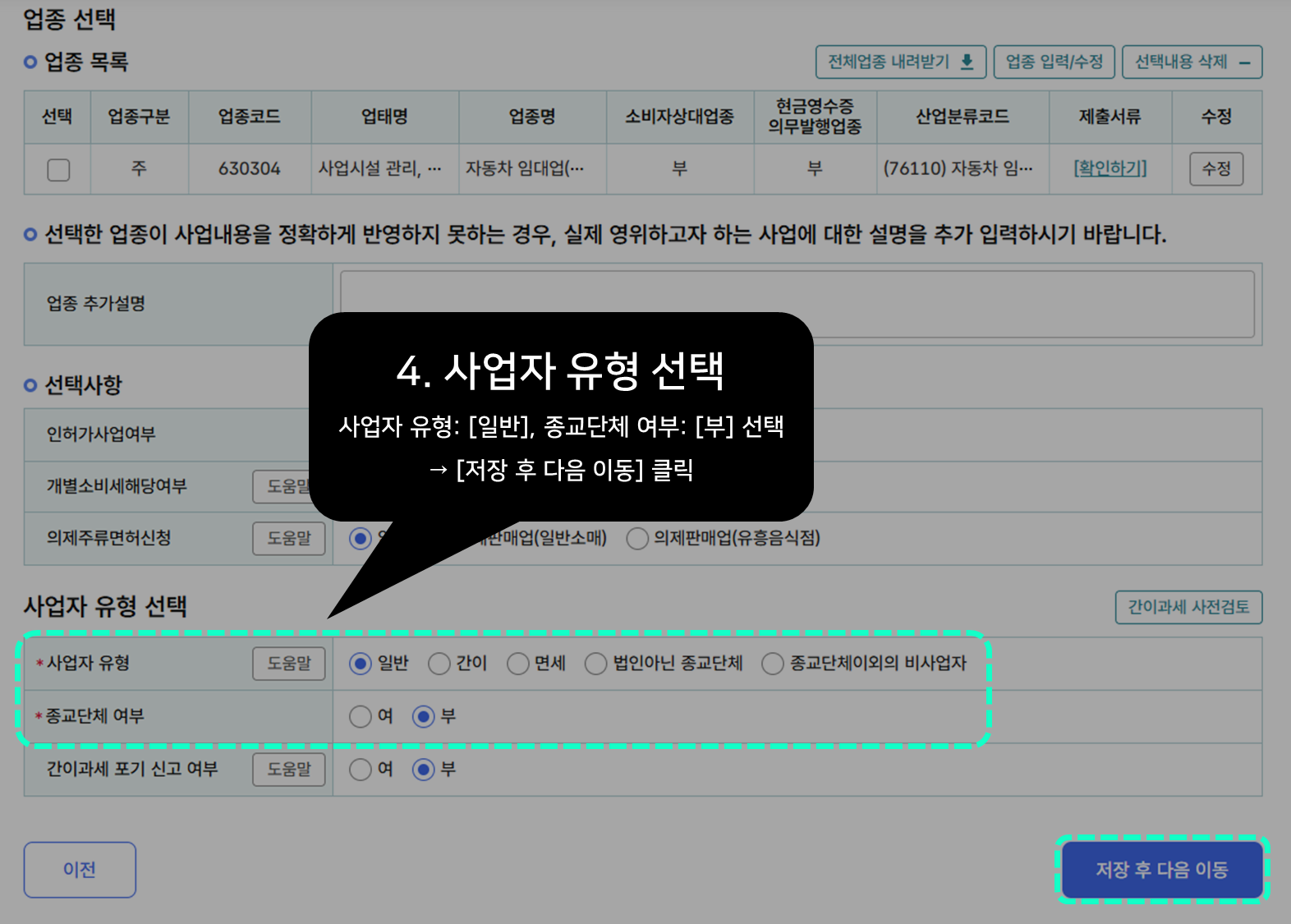Click the 개별소비세해당여부 row label
The image size is (1291, 924).
[117, 486]
